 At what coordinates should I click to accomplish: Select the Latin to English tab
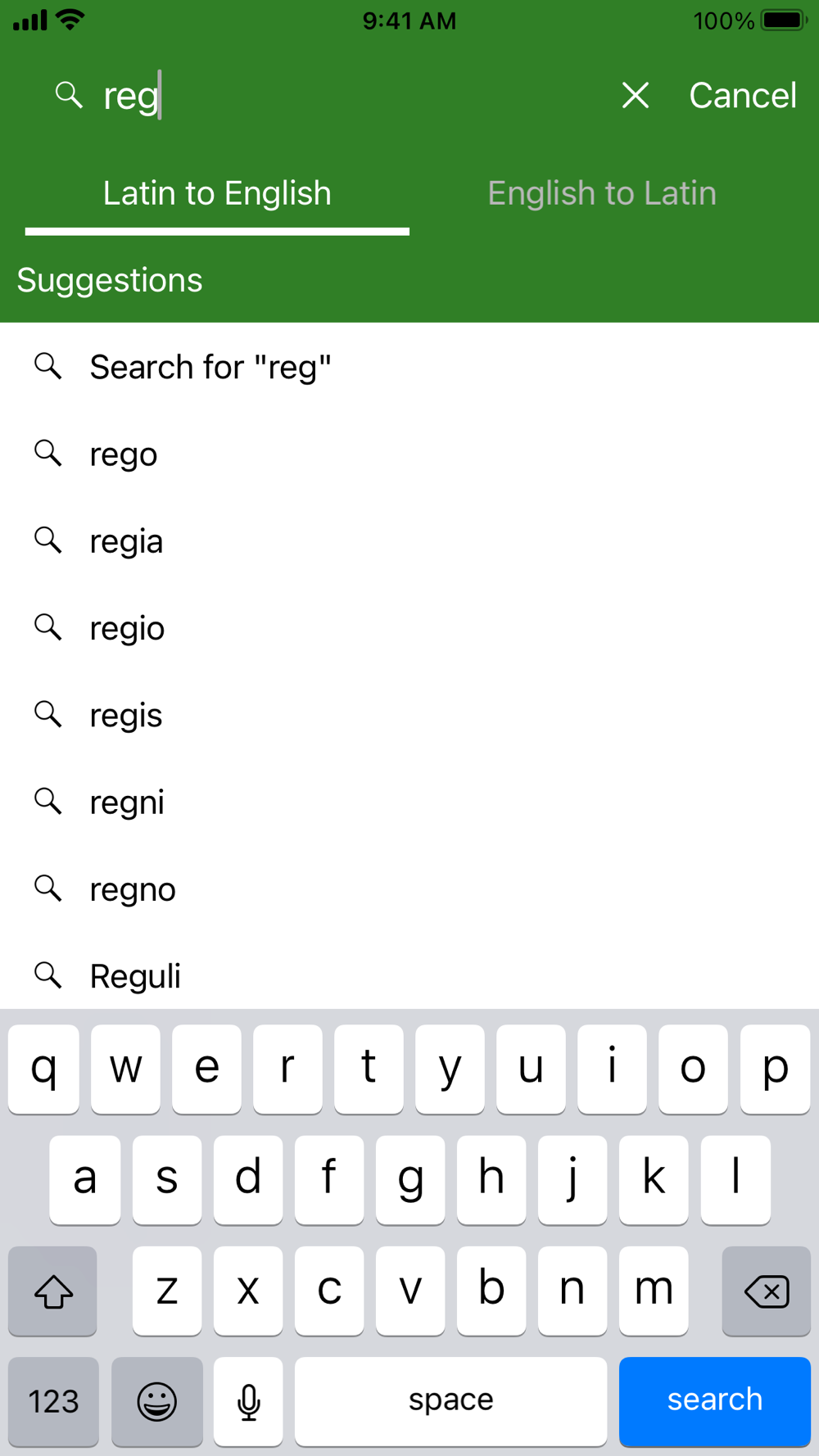point(217,193)
